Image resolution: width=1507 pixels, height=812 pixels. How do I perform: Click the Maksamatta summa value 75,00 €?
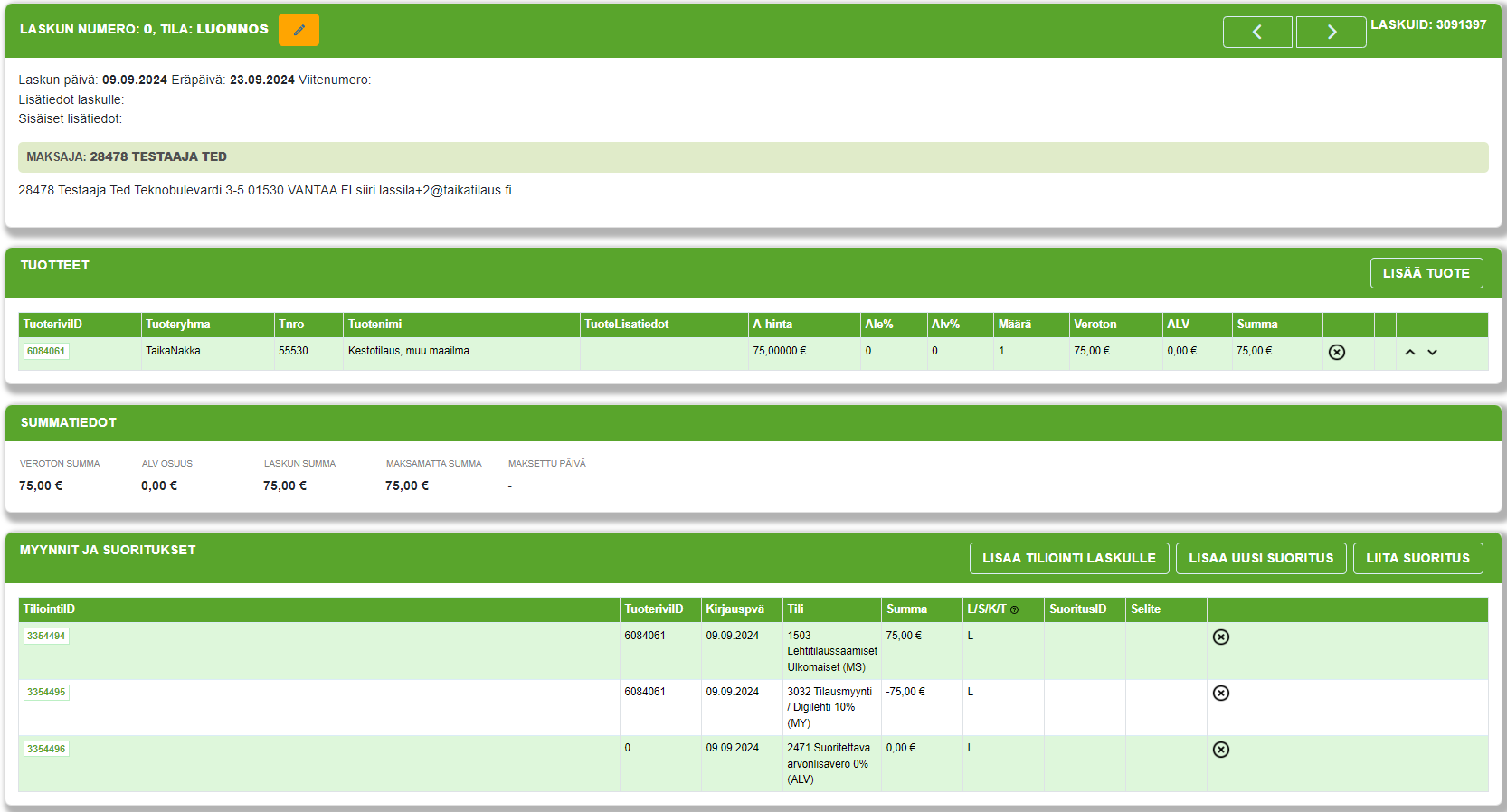click(x=407, y=486)
